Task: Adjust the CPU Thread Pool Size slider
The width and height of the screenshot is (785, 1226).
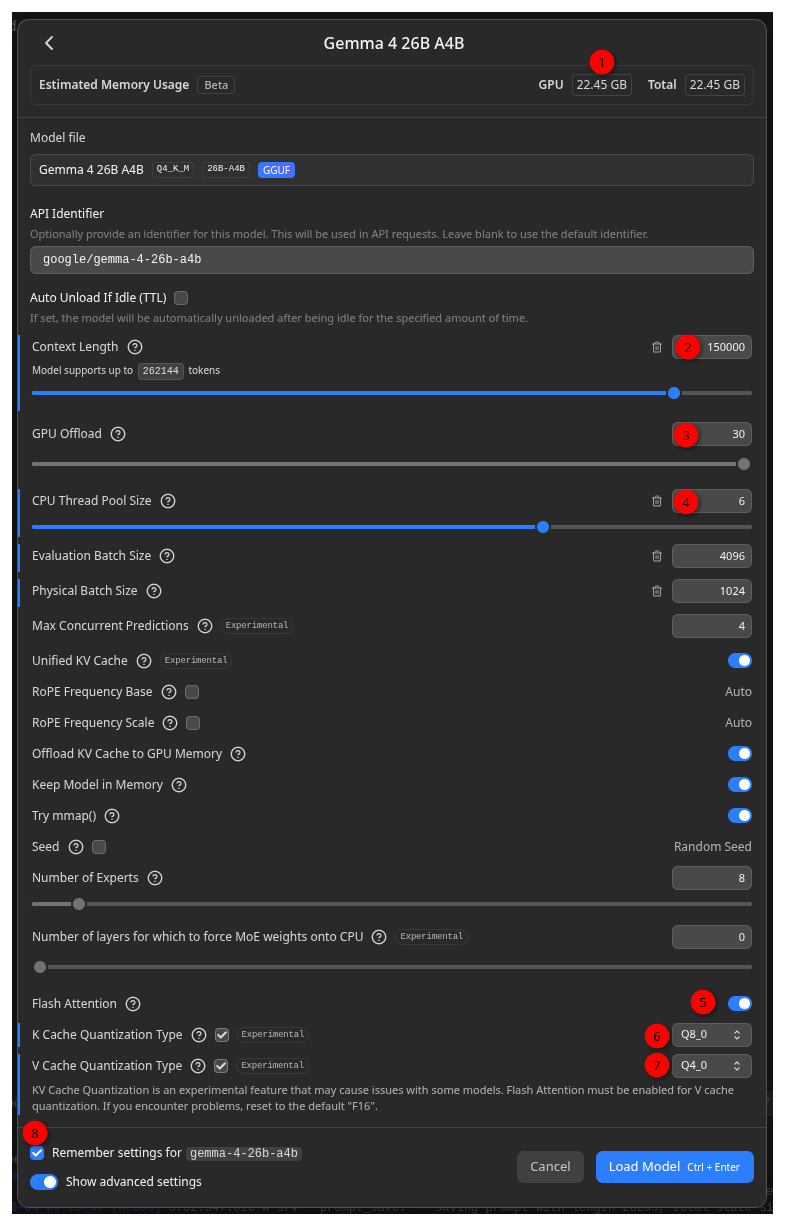Action: (543, 527)
